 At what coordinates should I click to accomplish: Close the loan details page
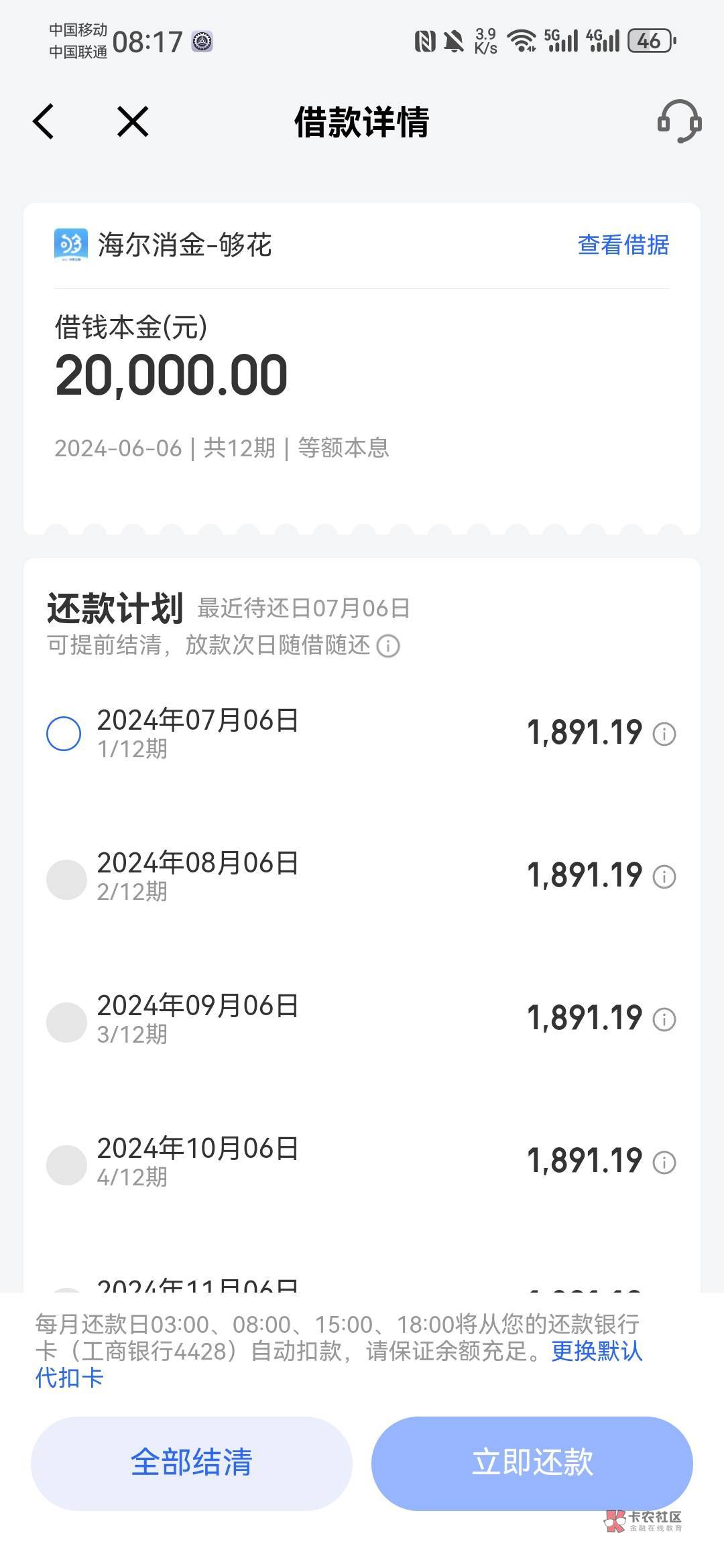point(133,122)
